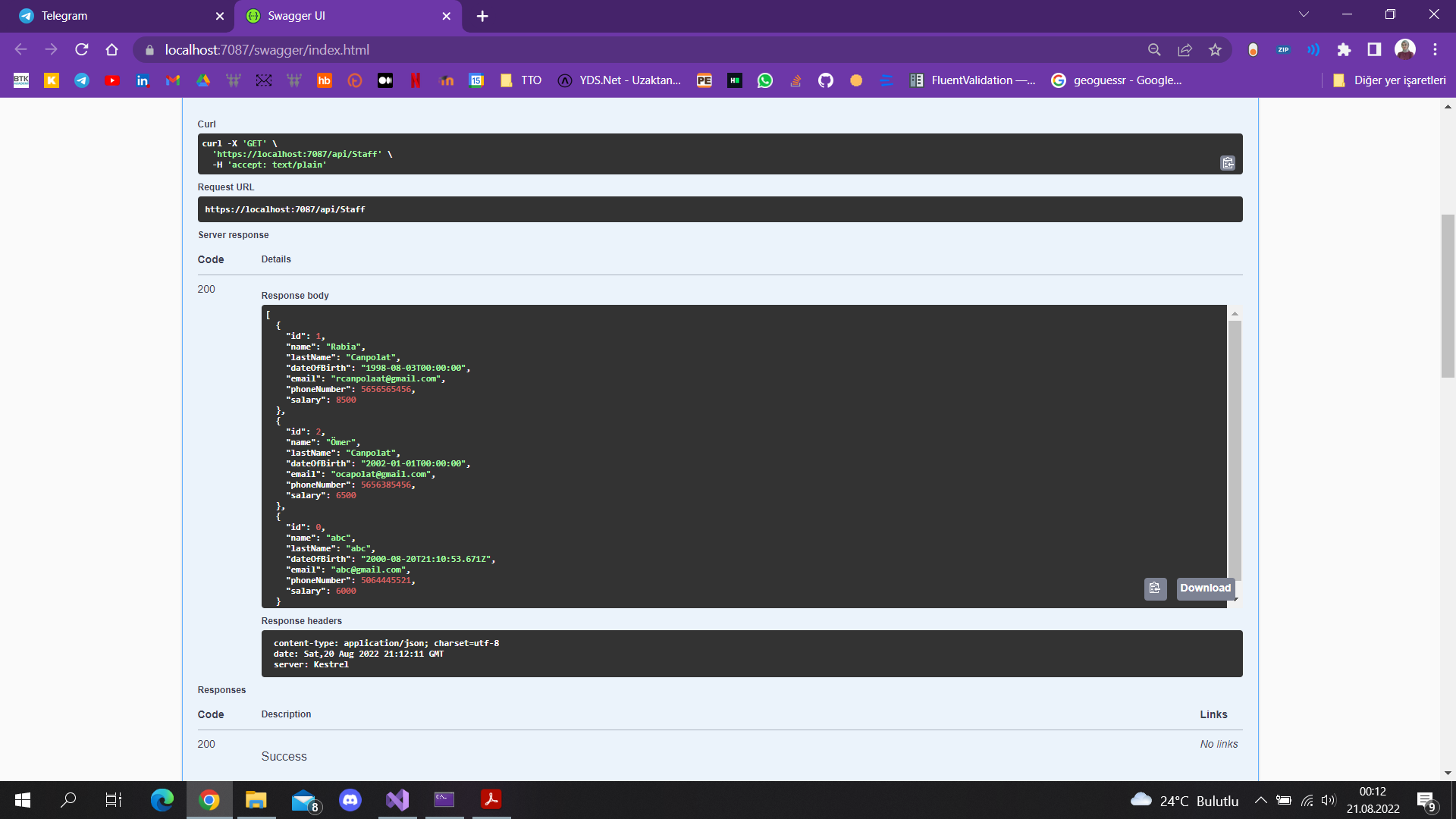Reload the Swagger UI page

(82, 49)
